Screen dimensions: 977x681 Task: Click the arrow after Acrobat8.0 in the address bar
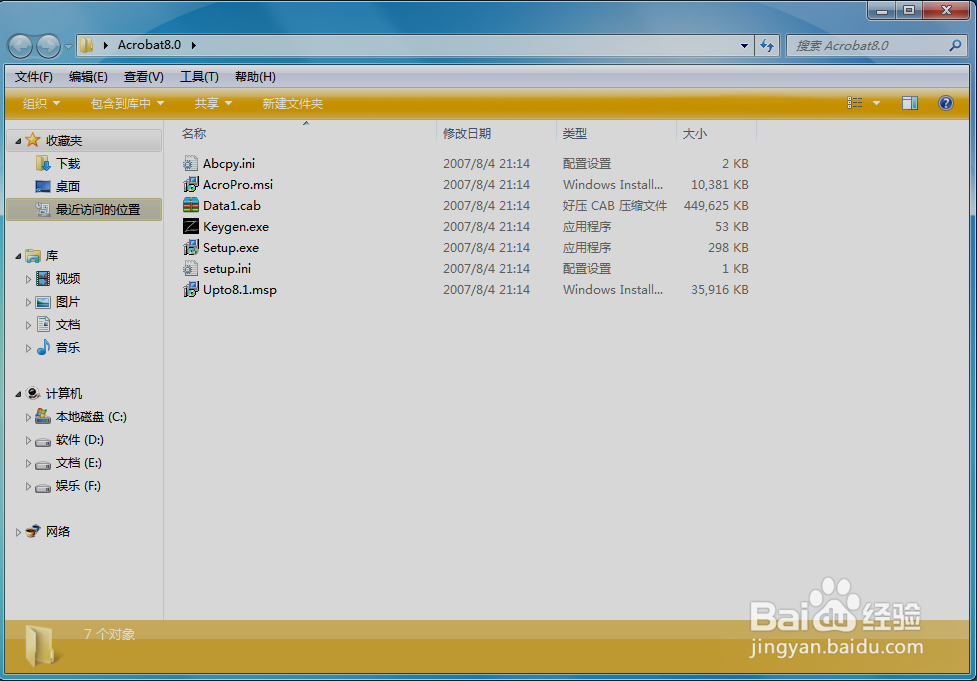[x=194, y=45]
